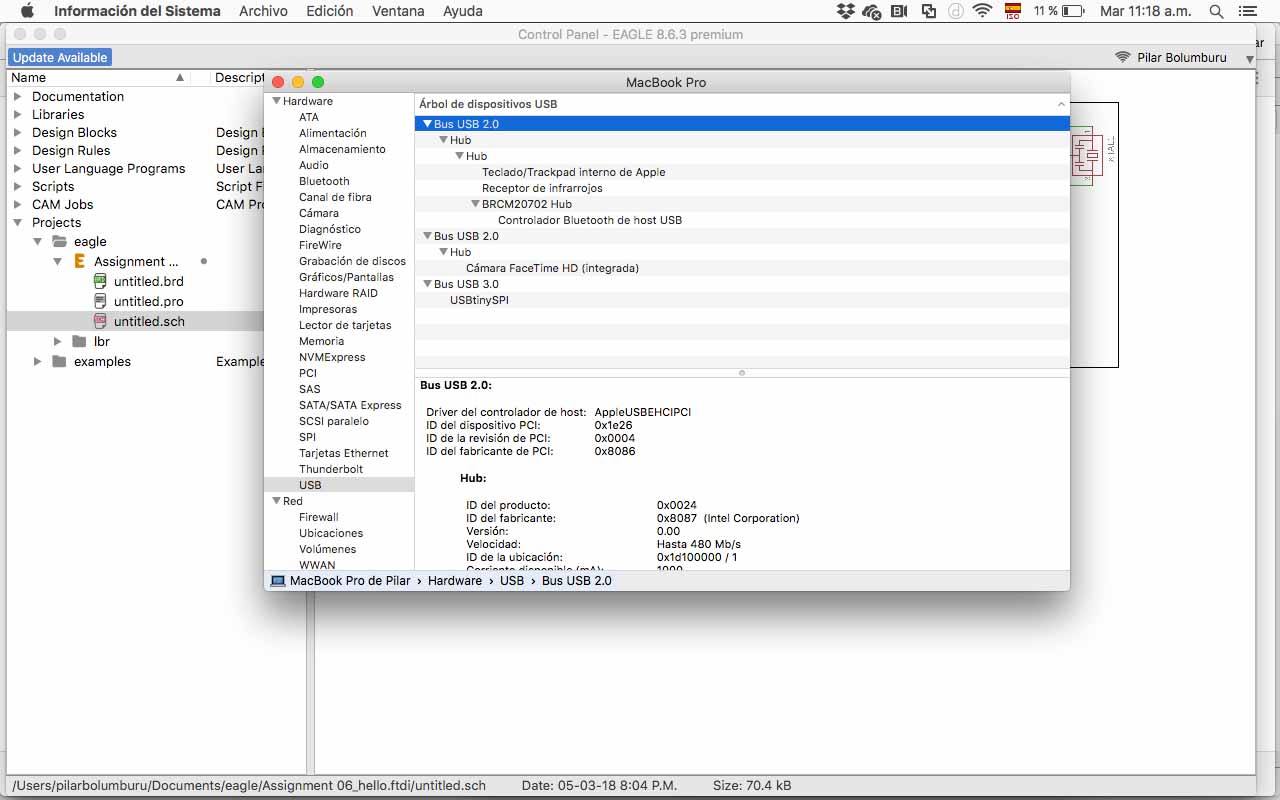This screenshot has height=800, width=1280.
Task: Click the Spanish input source flag icon
Action: [x=1012, y=11]
